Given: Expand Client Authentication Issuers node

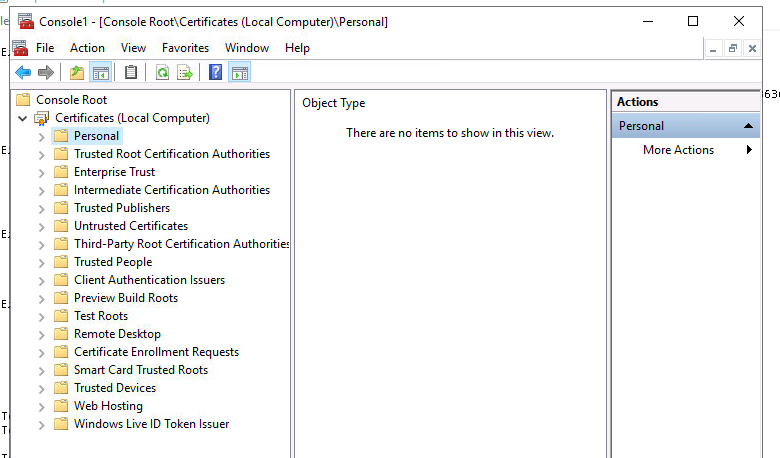Looking at the screenshot, I should pos(42,280).
